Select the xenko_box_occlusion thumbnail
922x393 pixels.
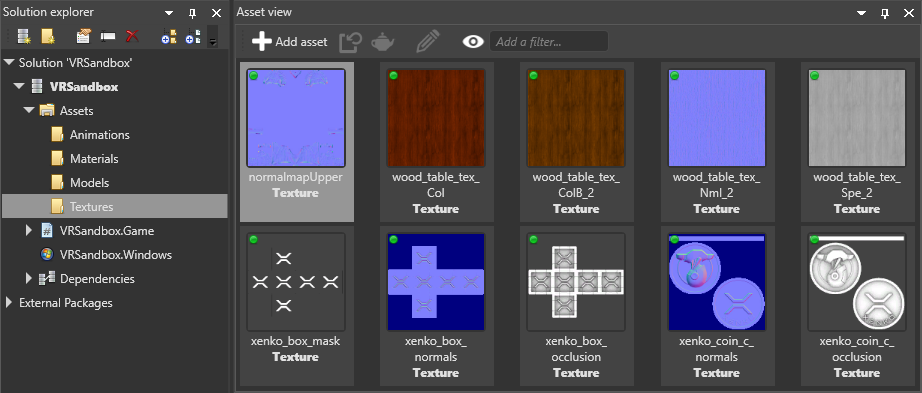tap(576, 282)
